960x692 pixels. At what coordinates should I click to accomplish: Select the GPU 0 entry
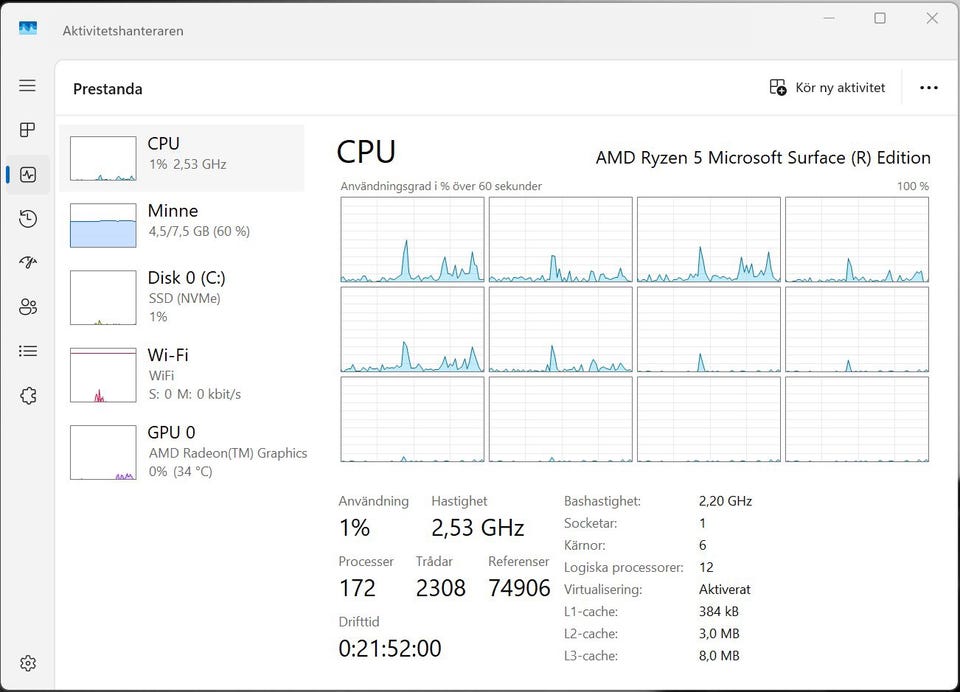181,451
